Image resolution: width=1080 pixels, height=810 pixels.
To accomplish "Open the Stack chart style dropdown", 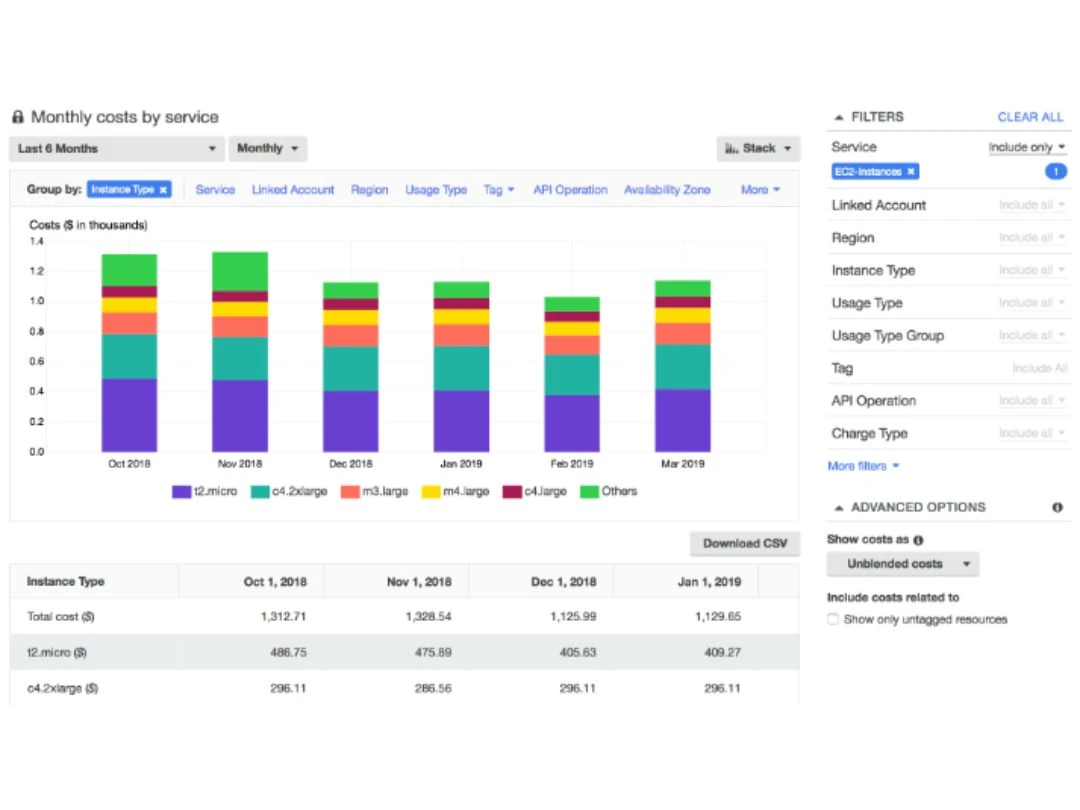I will [758, 149].
